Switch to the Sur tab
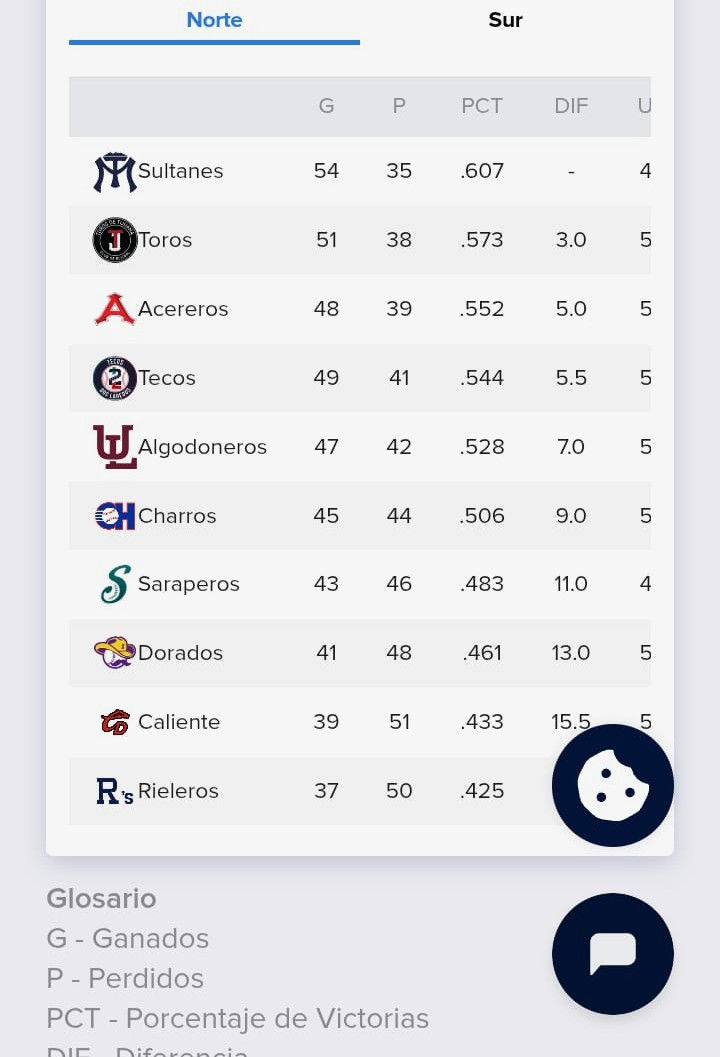This screenshot has width=720, height=1057. 506,20
